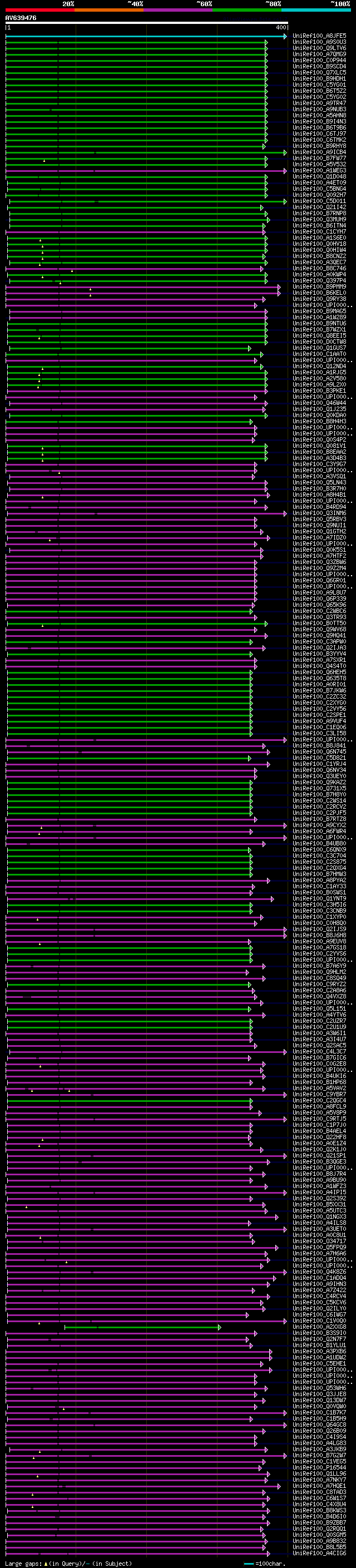Click the UniRef100_C5D011 identifier
The height and width of the screenshot is (1568, 356).
click(x=319, y=201)
